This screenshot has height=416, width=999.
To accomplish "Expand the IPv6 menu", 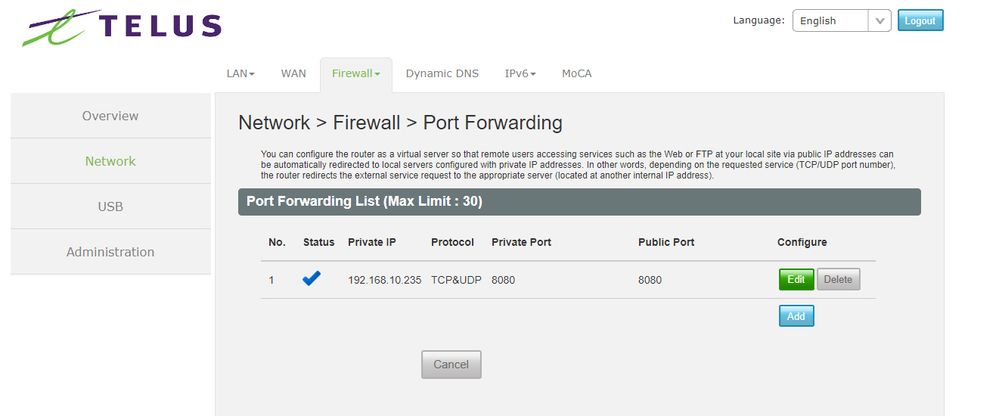I will tap(520, 73).
